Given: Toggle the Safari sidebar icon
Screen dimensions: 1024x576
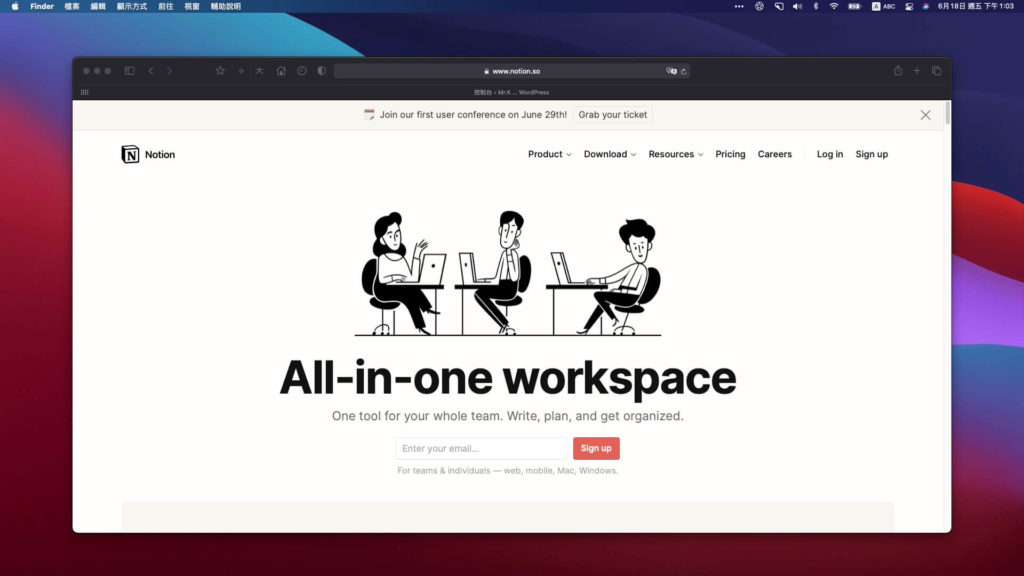Looking at the screenshot, I should point(129,71).
